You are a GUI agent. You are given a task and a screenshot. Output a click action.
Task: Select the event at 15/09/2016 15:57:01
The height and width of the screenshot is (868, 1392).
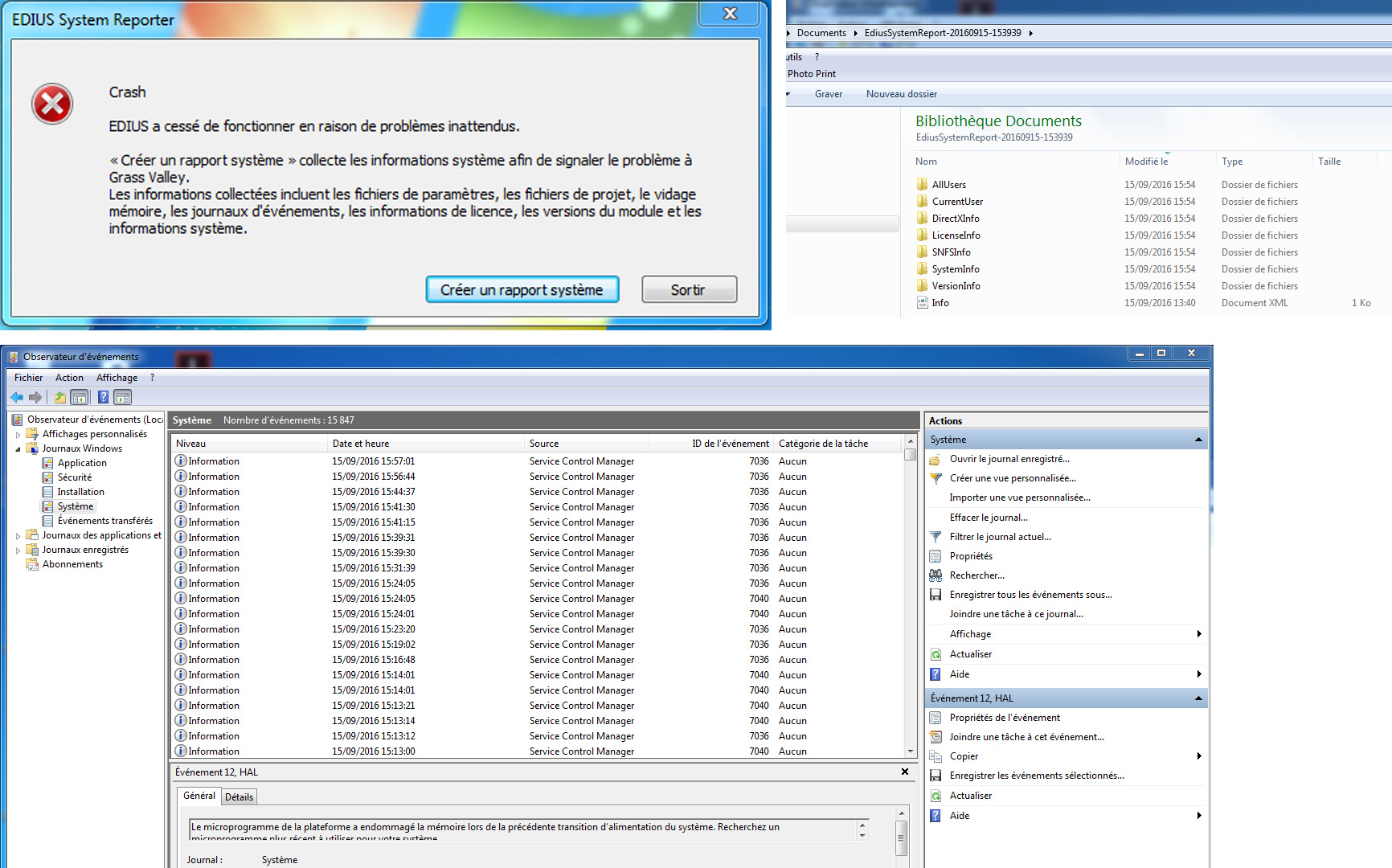coord(537,461)
